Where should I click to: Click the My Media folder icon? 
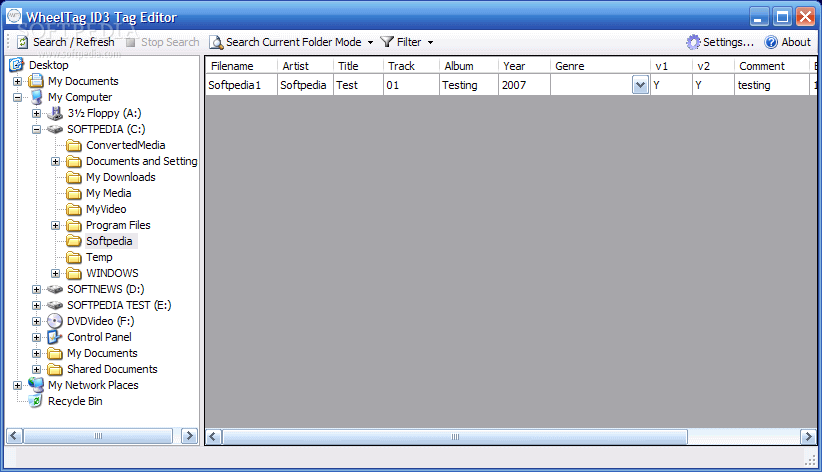coord(74,193)
